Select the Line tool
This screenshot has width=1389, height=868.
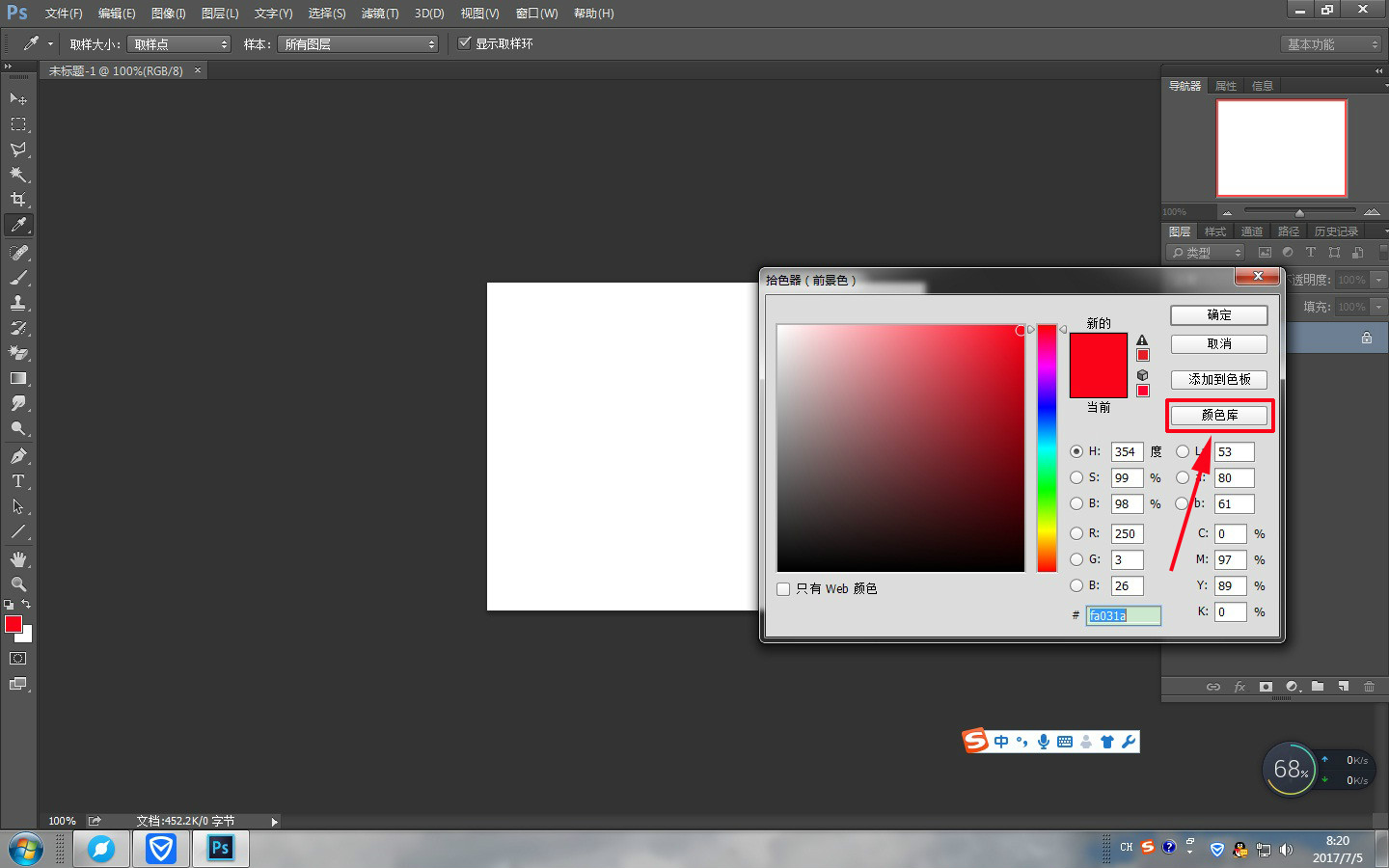(18, 531)
